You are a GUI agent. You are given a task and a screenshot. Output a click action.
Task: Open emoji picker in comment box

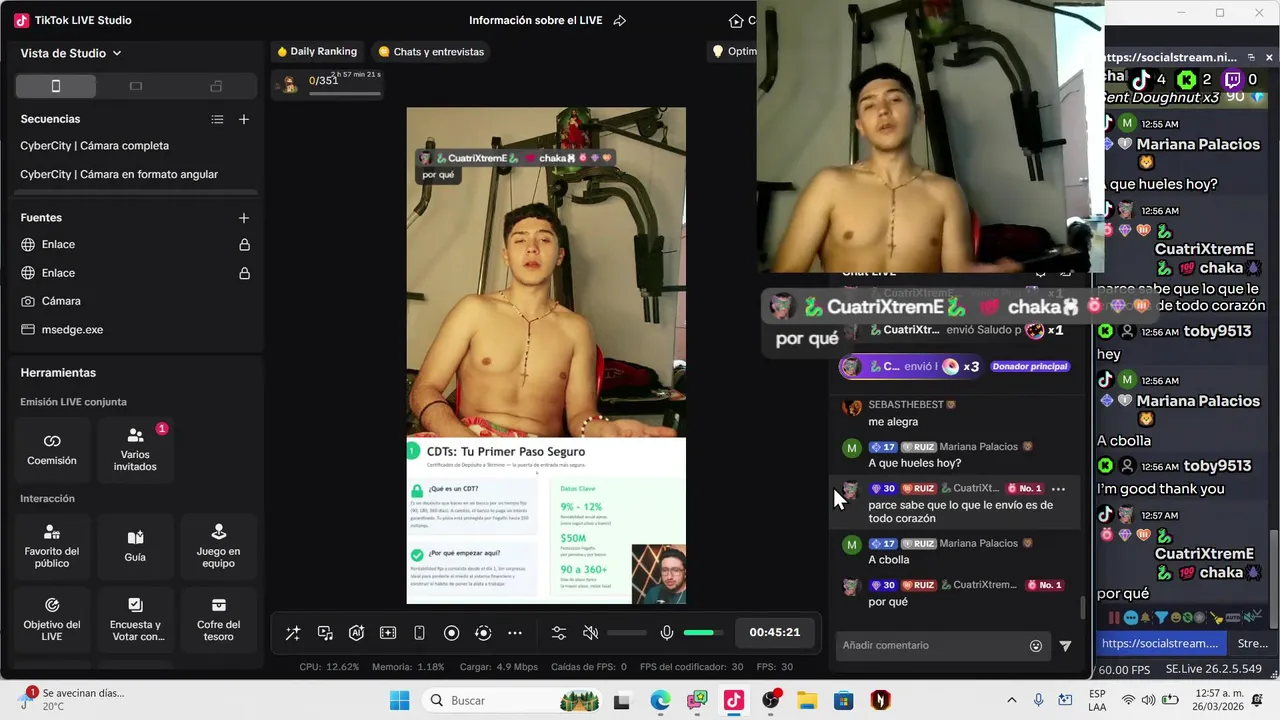(x=1036, y=646)
